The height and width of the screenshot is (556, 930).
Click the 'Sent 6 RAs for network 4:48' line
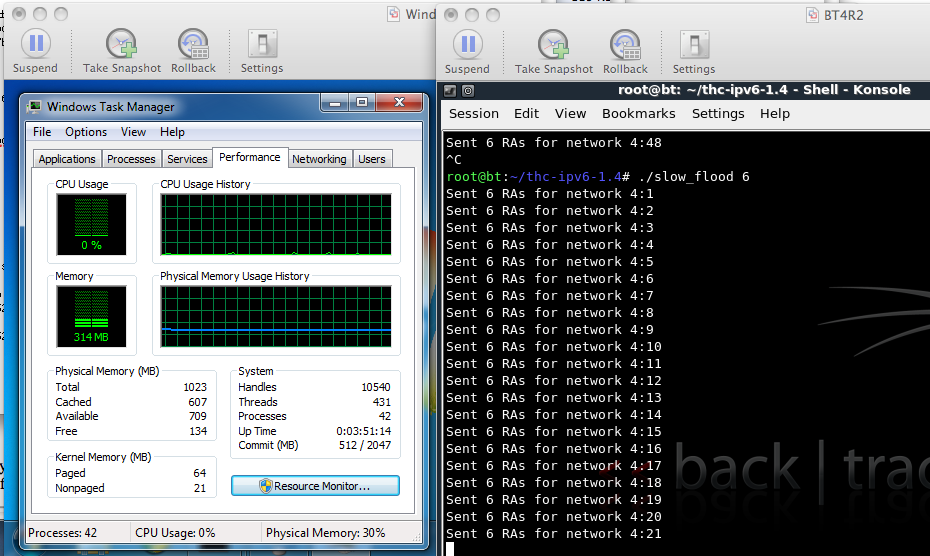[x=553, y=143]
